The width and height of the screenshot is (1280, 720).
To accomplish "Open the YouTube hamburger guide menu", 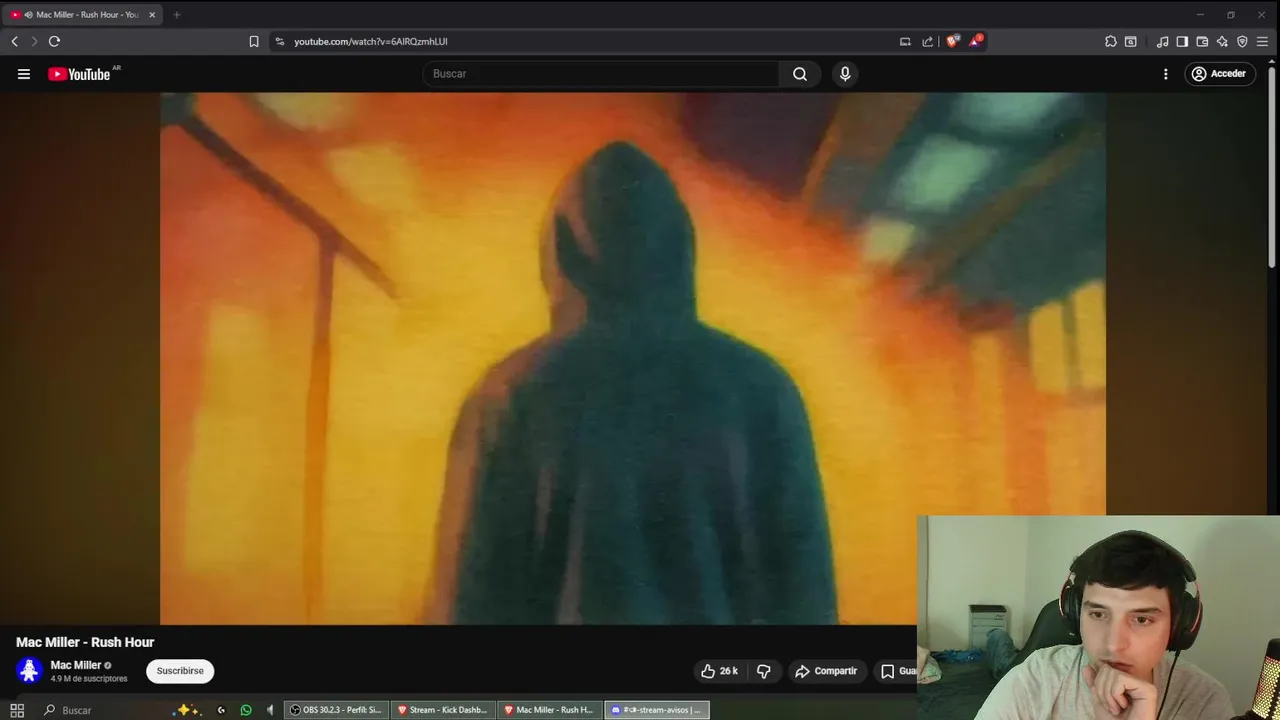I will coord(24,74).
